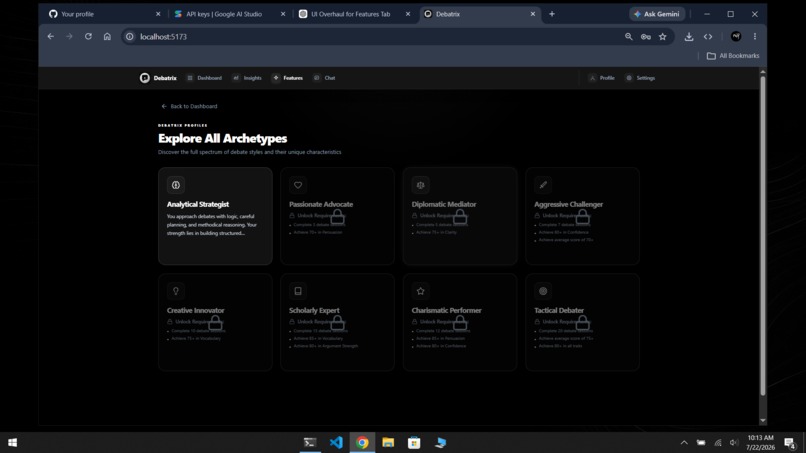The height and width of the screenshot is (453, 806).
Task: Bookmark this page with star icon
Action: point(663,37)
